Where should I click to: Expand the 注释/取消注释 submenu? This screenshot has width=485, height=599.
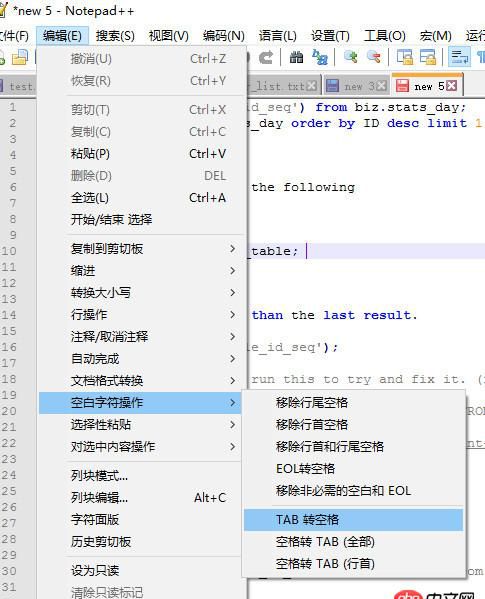pos(142,337)
